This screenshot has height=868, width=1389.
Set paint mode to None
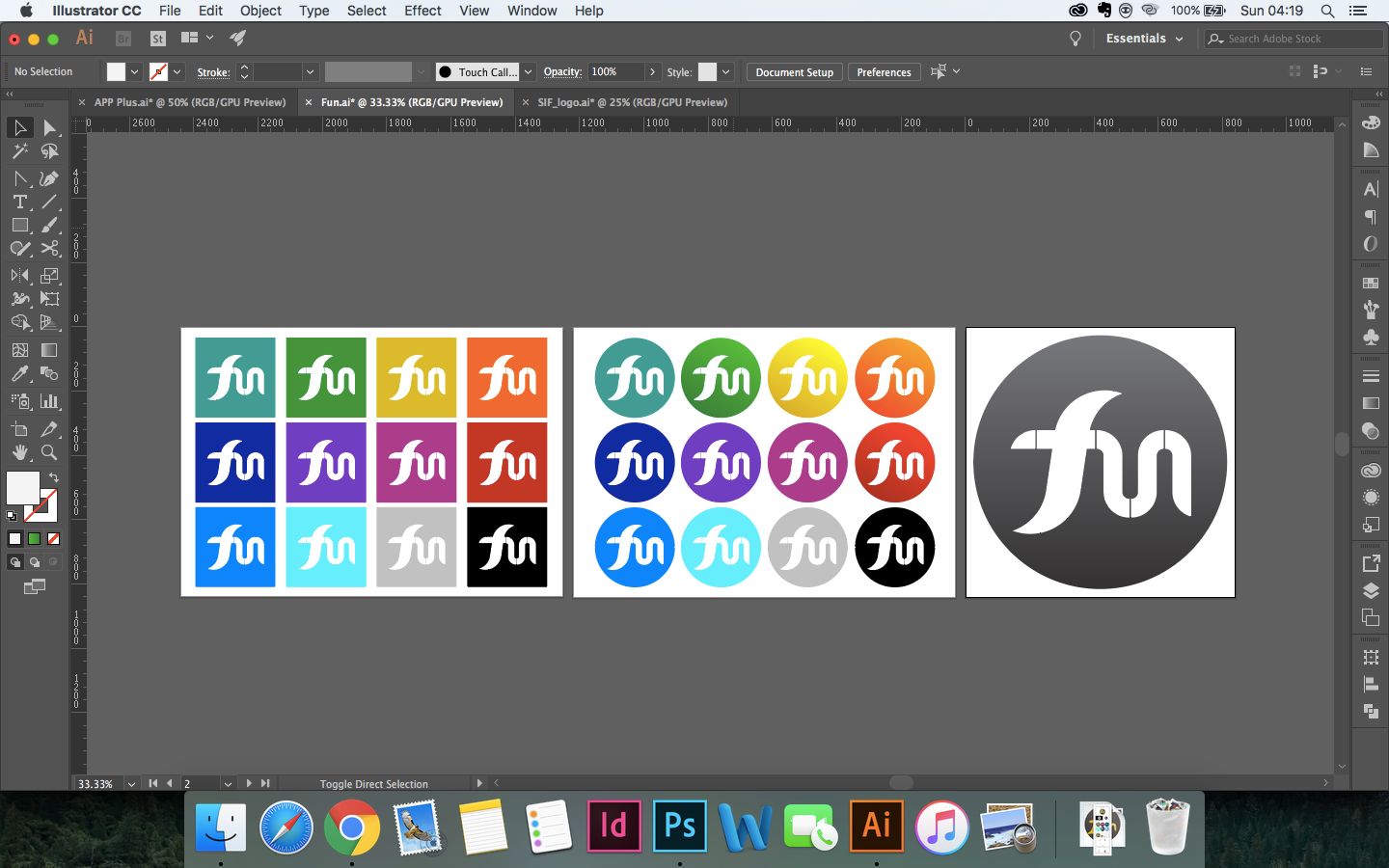click(53, 539)
